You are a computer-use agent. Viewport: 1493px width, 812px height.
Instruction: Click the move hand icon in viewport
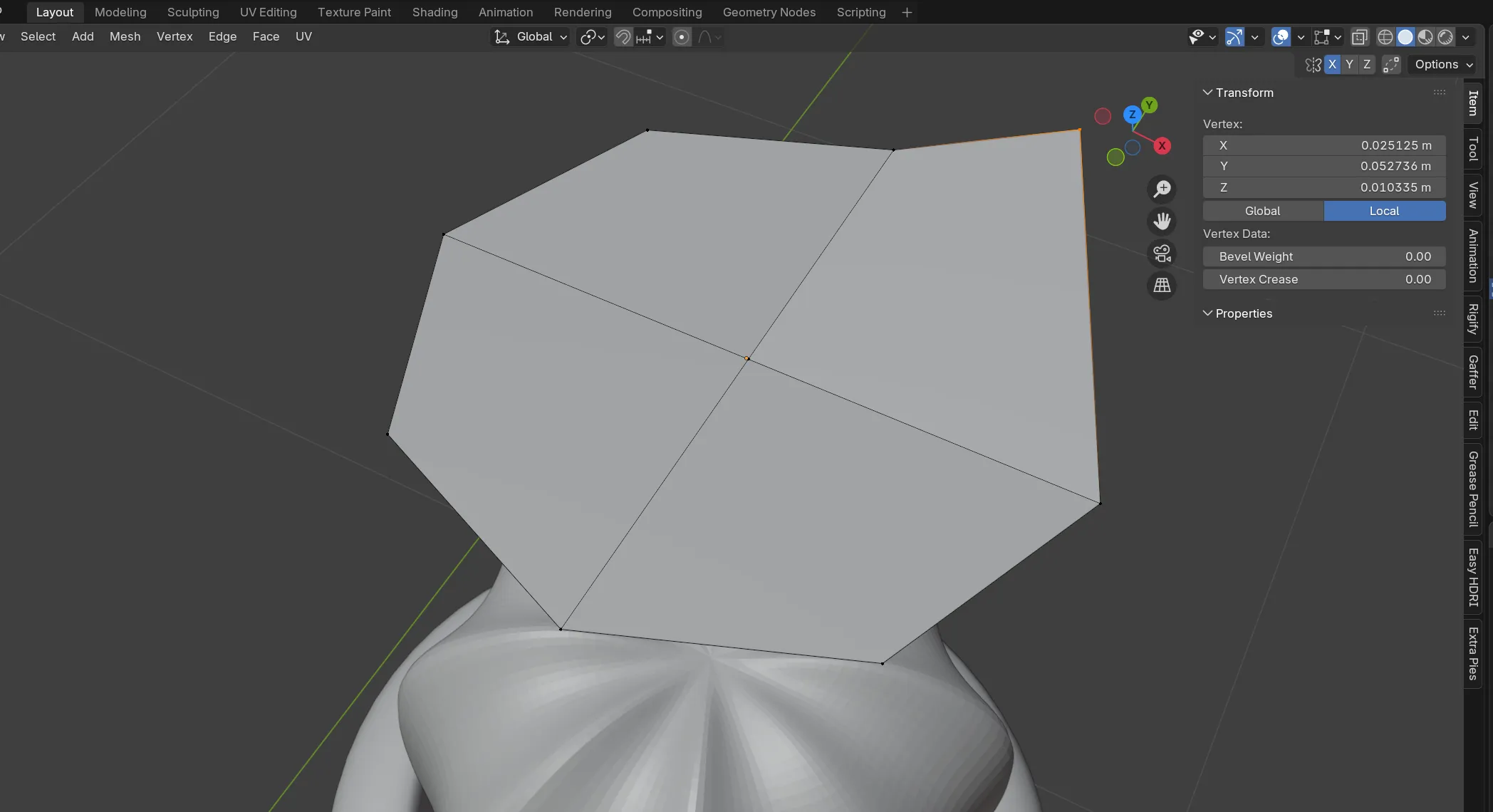click(1161, 221)
